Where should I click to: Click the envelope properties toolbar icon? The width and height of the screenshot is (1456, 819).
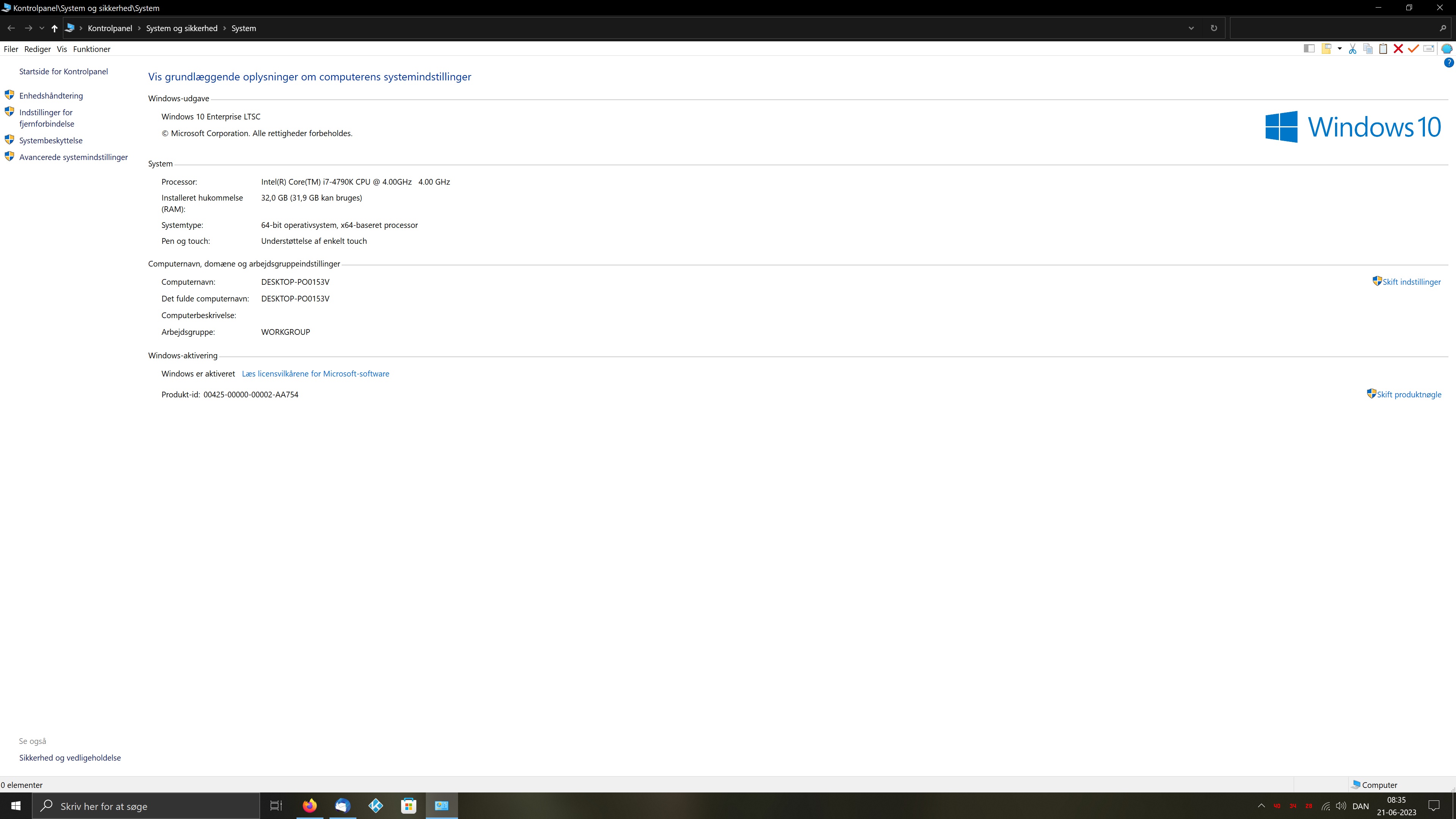(x=1428, y=49)
